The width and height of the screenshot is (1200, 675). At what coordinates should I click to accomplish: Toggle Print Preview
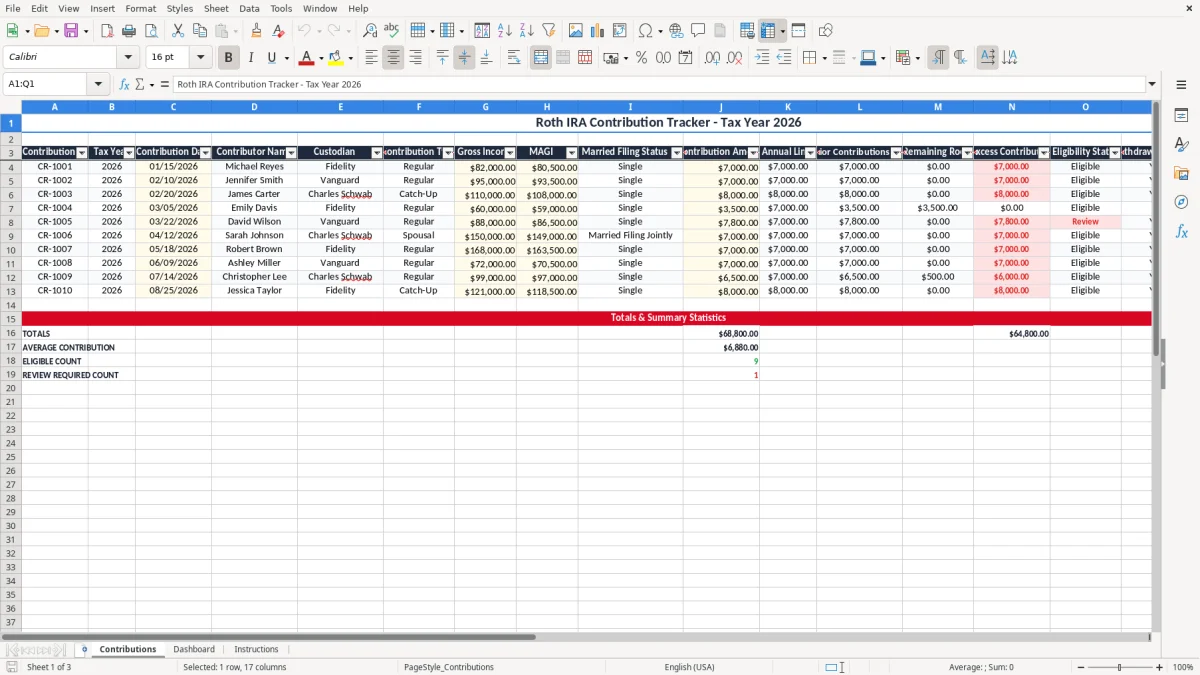[x=151, y=31]
